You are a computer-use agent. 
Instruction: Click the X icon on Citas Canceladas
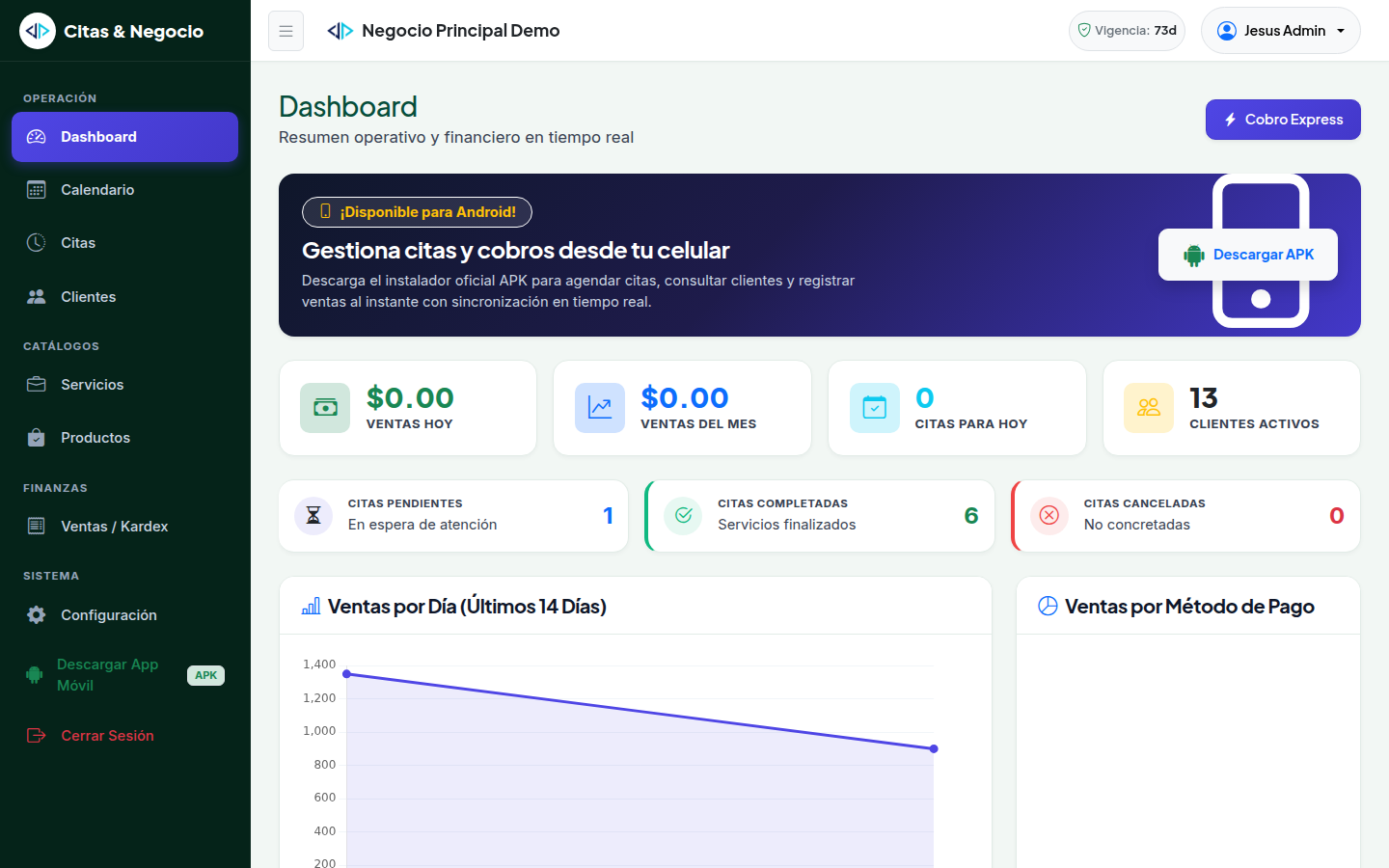coord(1049,516)
